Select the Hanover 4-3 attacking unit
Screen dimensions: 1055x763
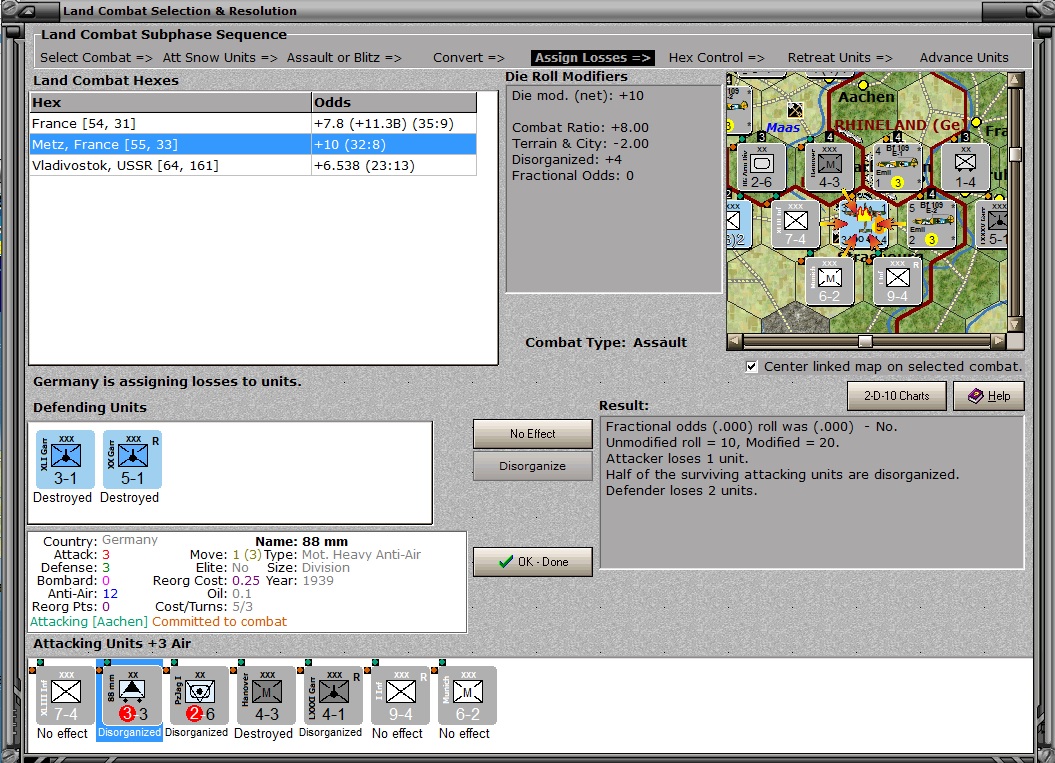click(266, 696)
